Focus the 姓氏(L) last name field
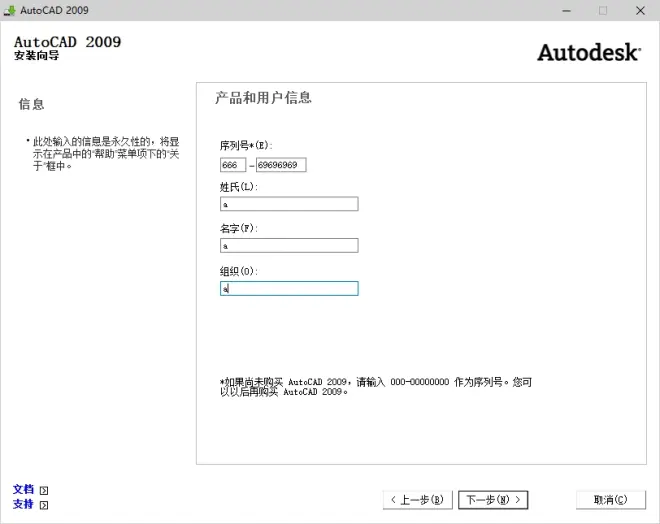 click(289, 204)
